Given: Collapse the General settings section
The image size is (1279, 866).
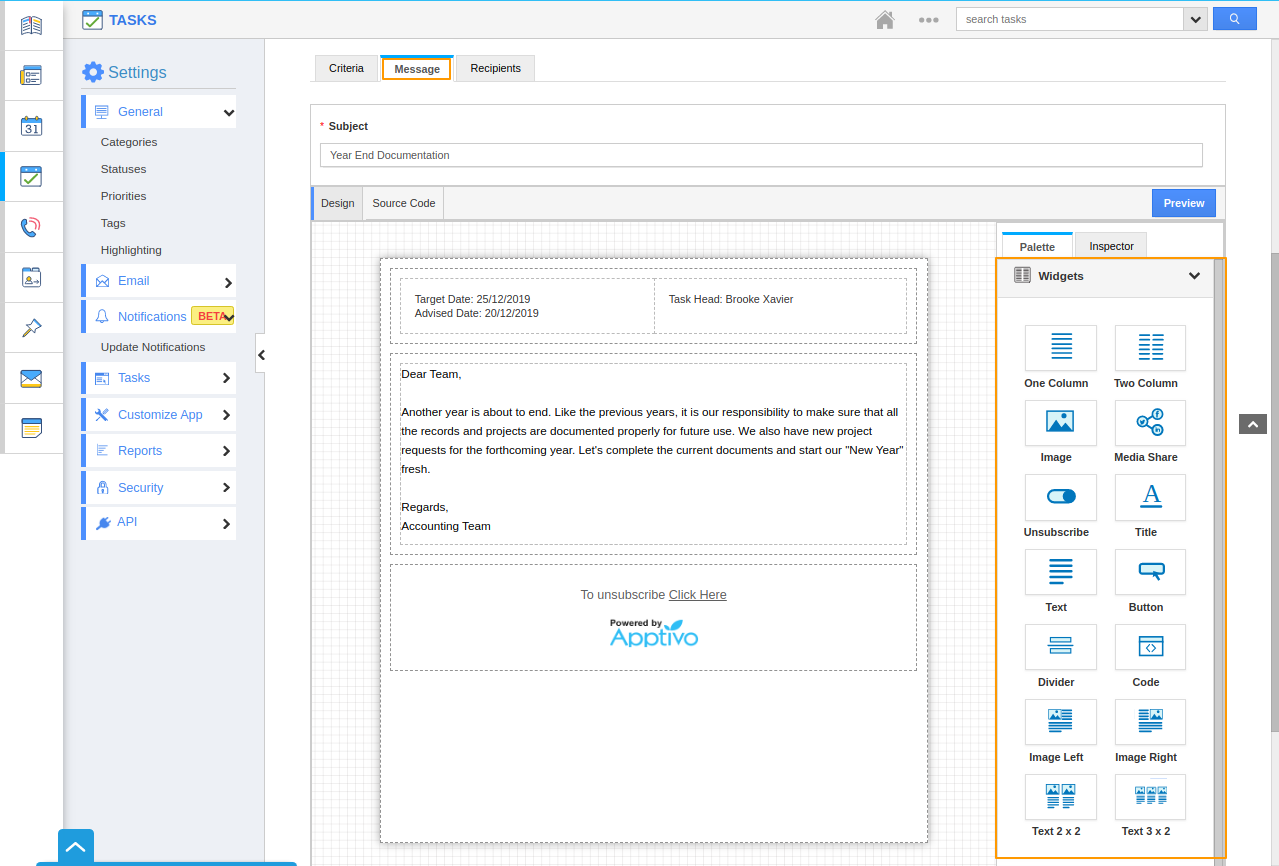Looking at the screenshot, I should [228, 113].
